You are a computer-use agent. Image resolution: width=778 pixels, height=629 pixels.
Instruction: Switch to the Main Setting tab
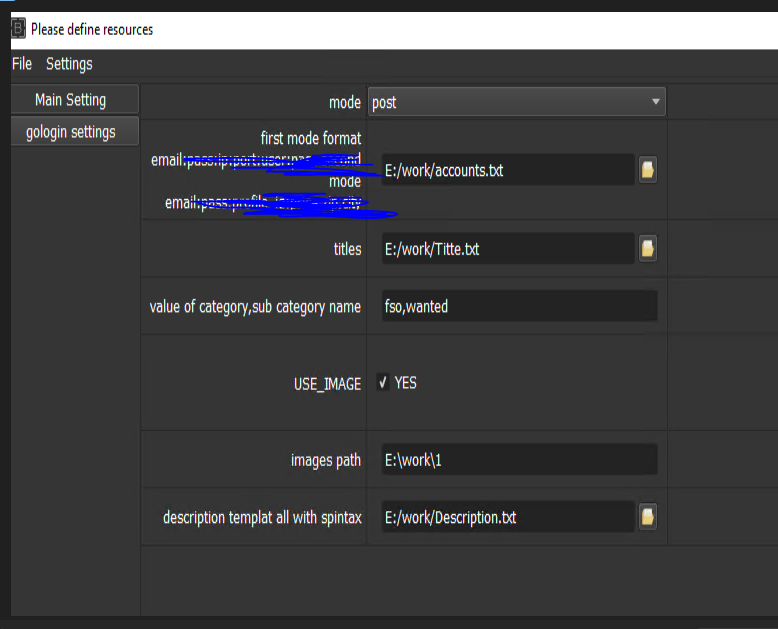tap(70, 100)
